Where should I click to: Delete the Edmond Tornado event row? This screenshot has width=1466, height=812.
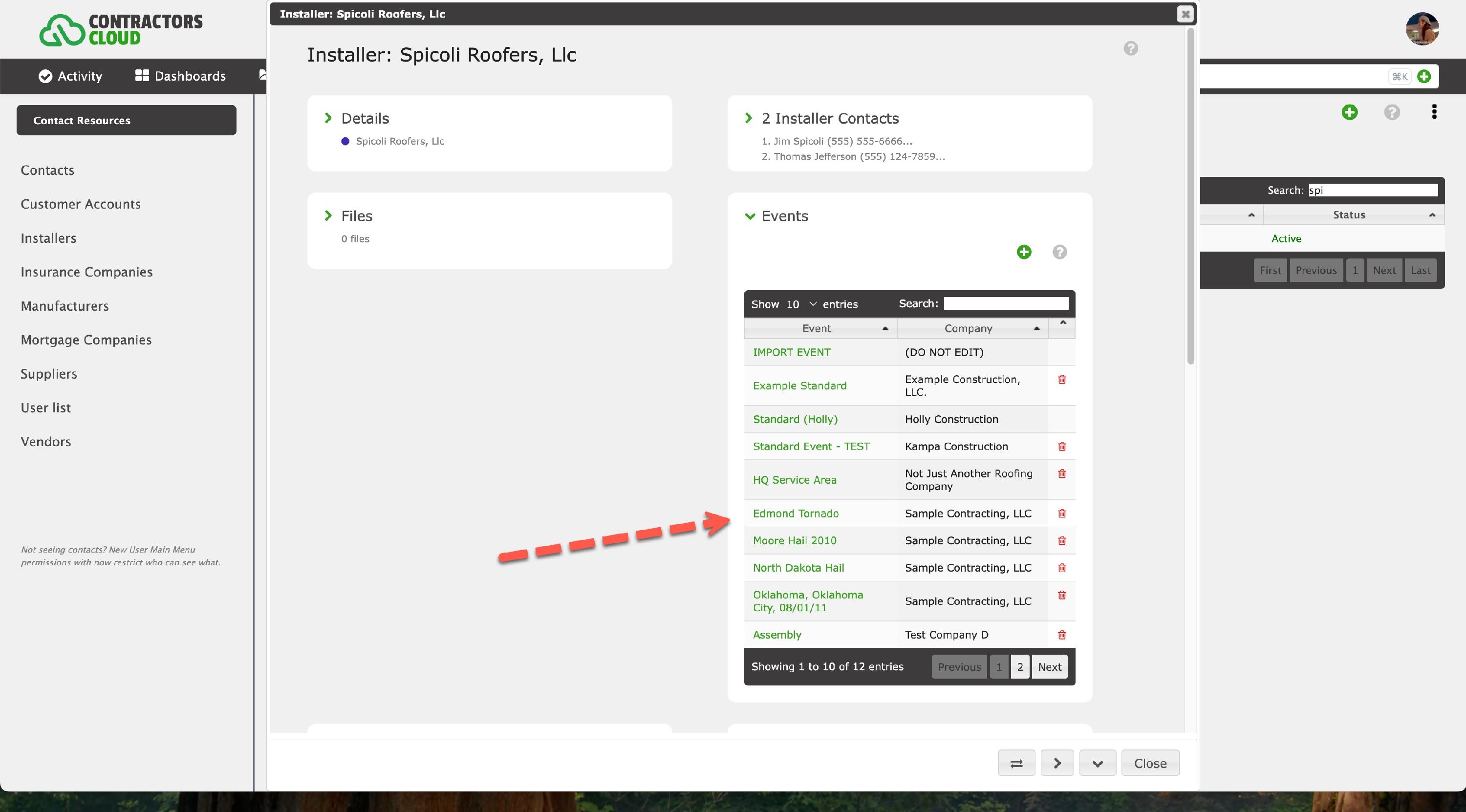coord(1062,514)
